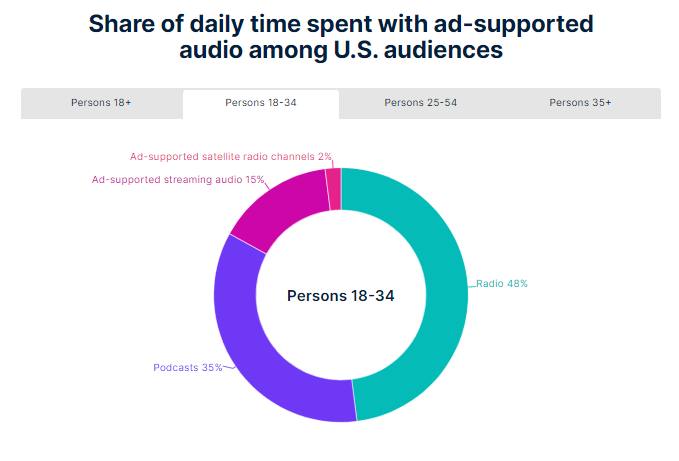Screen dimensions: 679x461
Task: Click the center Persons 18-34 donut text
Action: point(341,296)
